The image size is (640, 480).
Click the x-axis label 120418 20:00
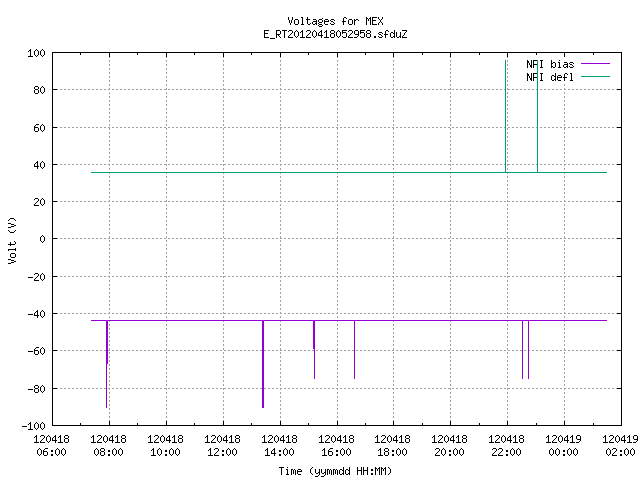[x=449, y=445]
